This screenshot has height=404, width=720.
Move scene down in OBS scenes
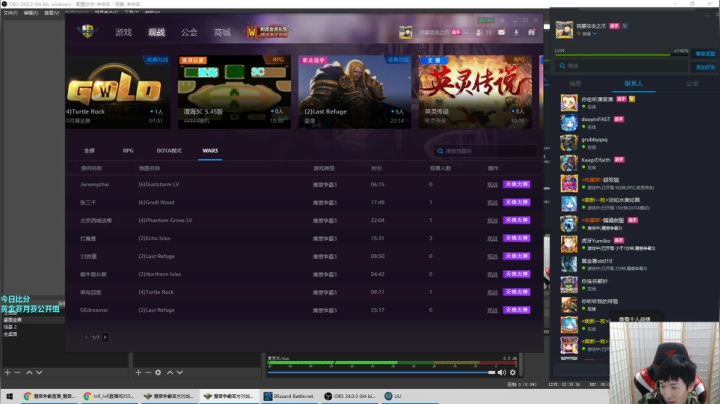tap(39, 372)
